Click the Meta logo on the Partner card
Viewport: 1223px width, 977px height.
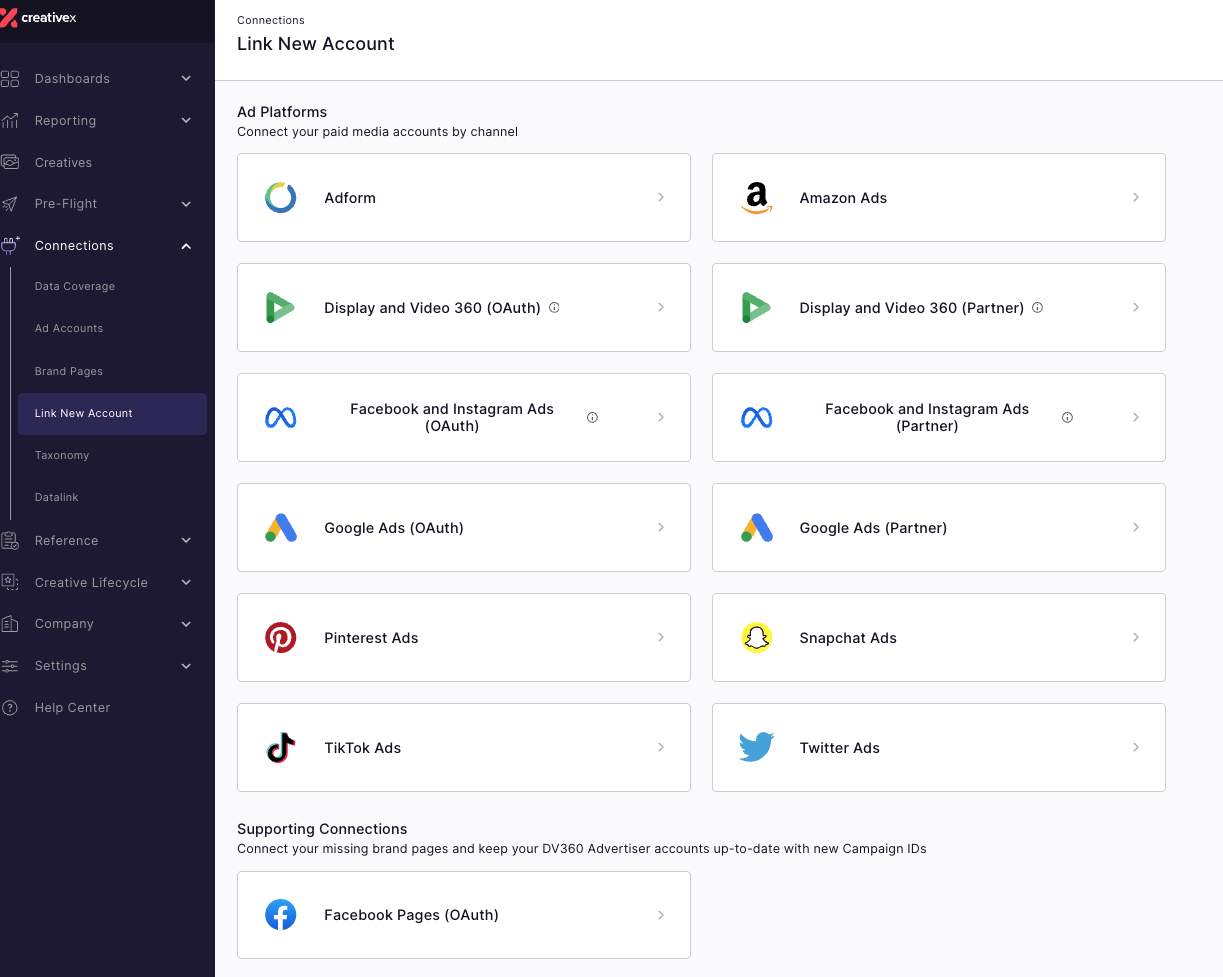tap(756, 418)
